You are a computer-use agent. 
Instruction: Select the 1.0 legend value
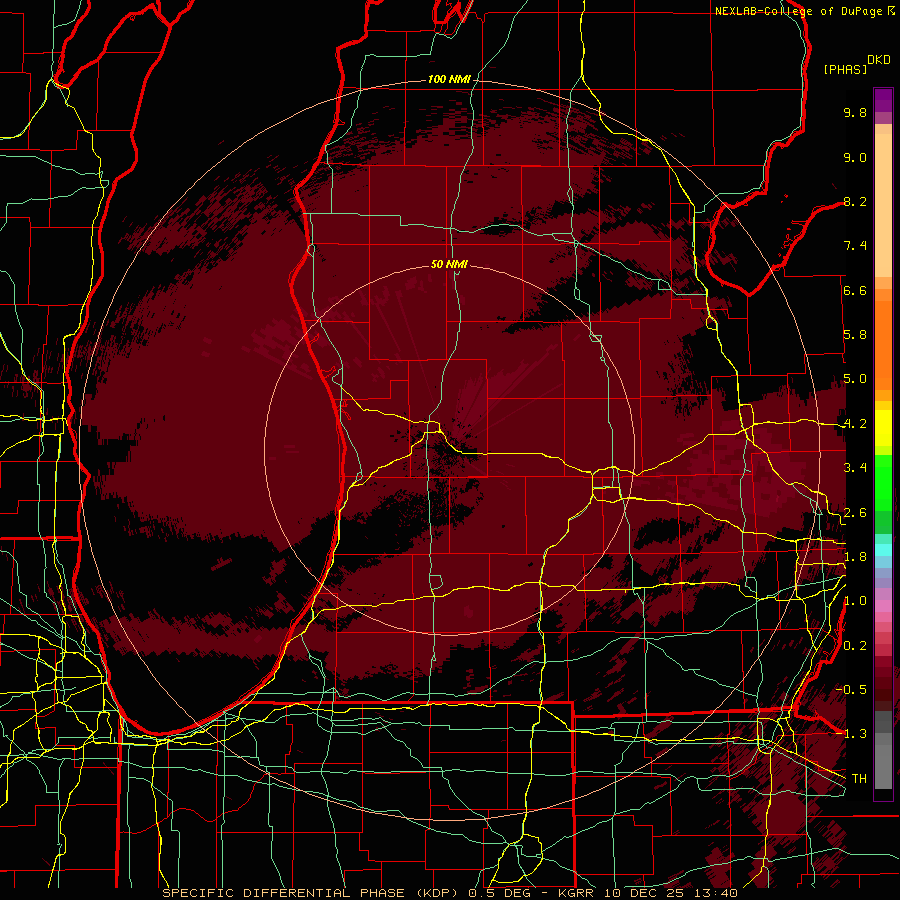pyautogui.click(x=855, y=601)
